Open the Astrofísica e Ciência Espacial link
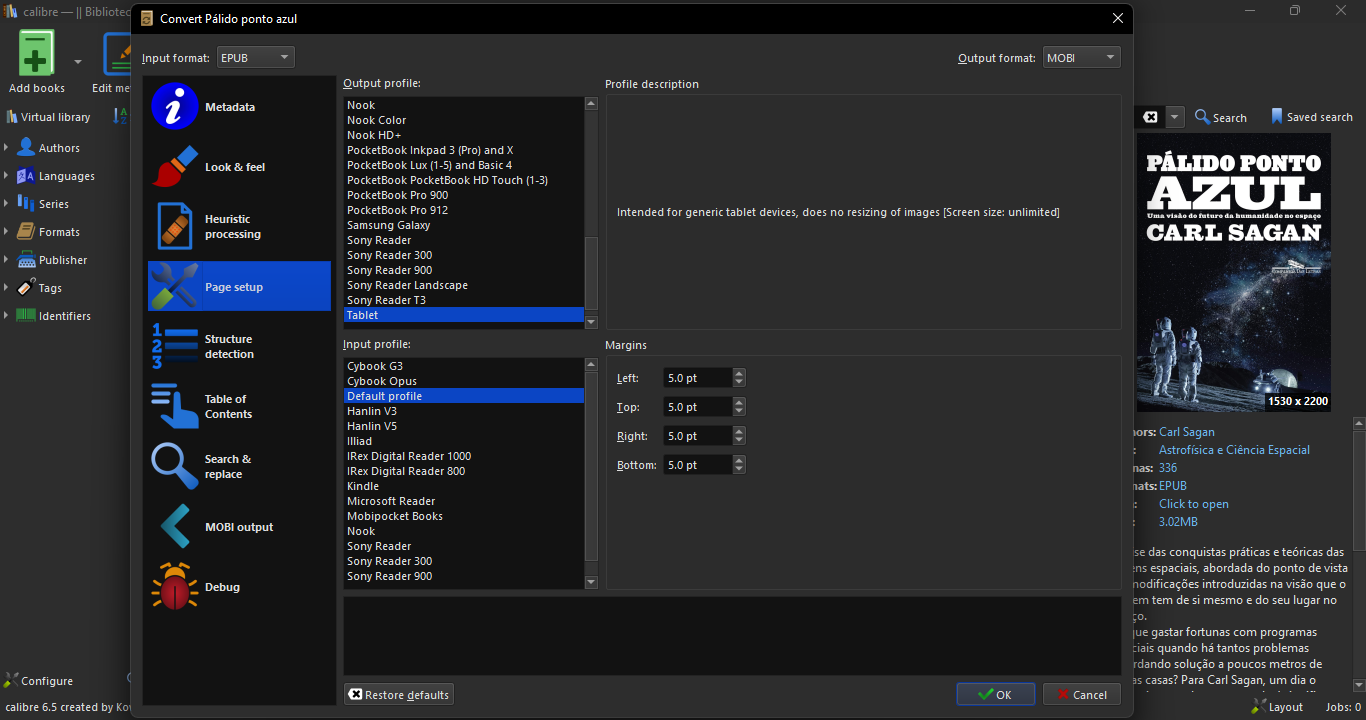 1234,450
